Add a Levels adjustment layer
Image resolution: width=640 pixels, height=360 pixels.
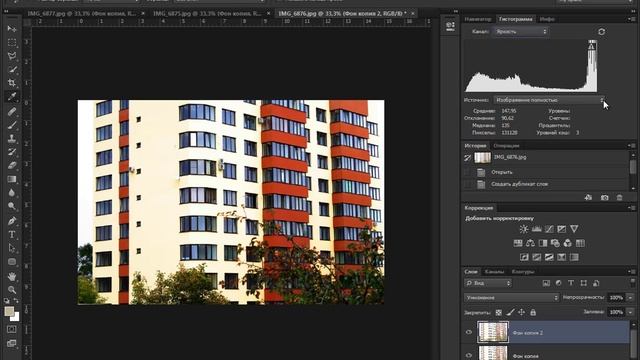click(x=537, y=229)
